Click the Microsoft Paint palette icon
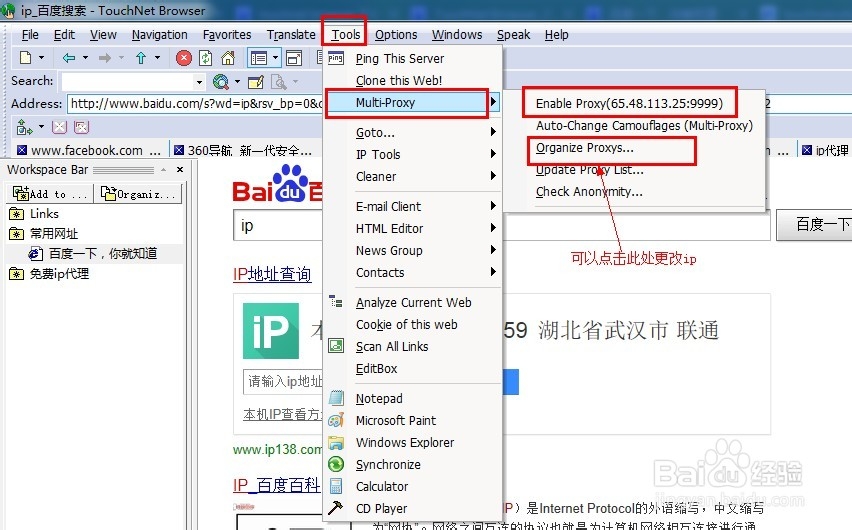Viewport: 852px width, 530px height. click(336, 420)
